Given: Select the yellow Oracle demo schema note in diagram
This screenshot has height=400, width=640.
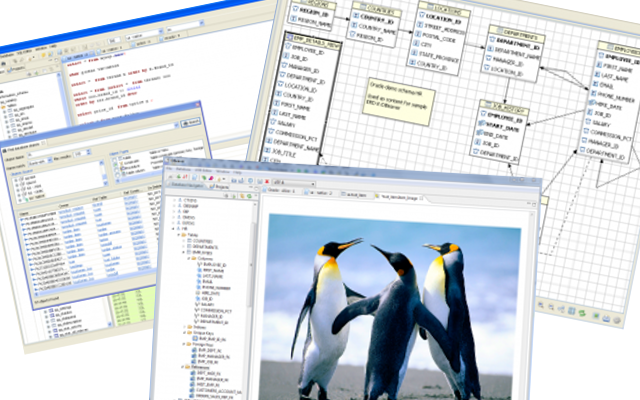Looking at the screenshot, I should pyautogui.click(x=398, y=101).
